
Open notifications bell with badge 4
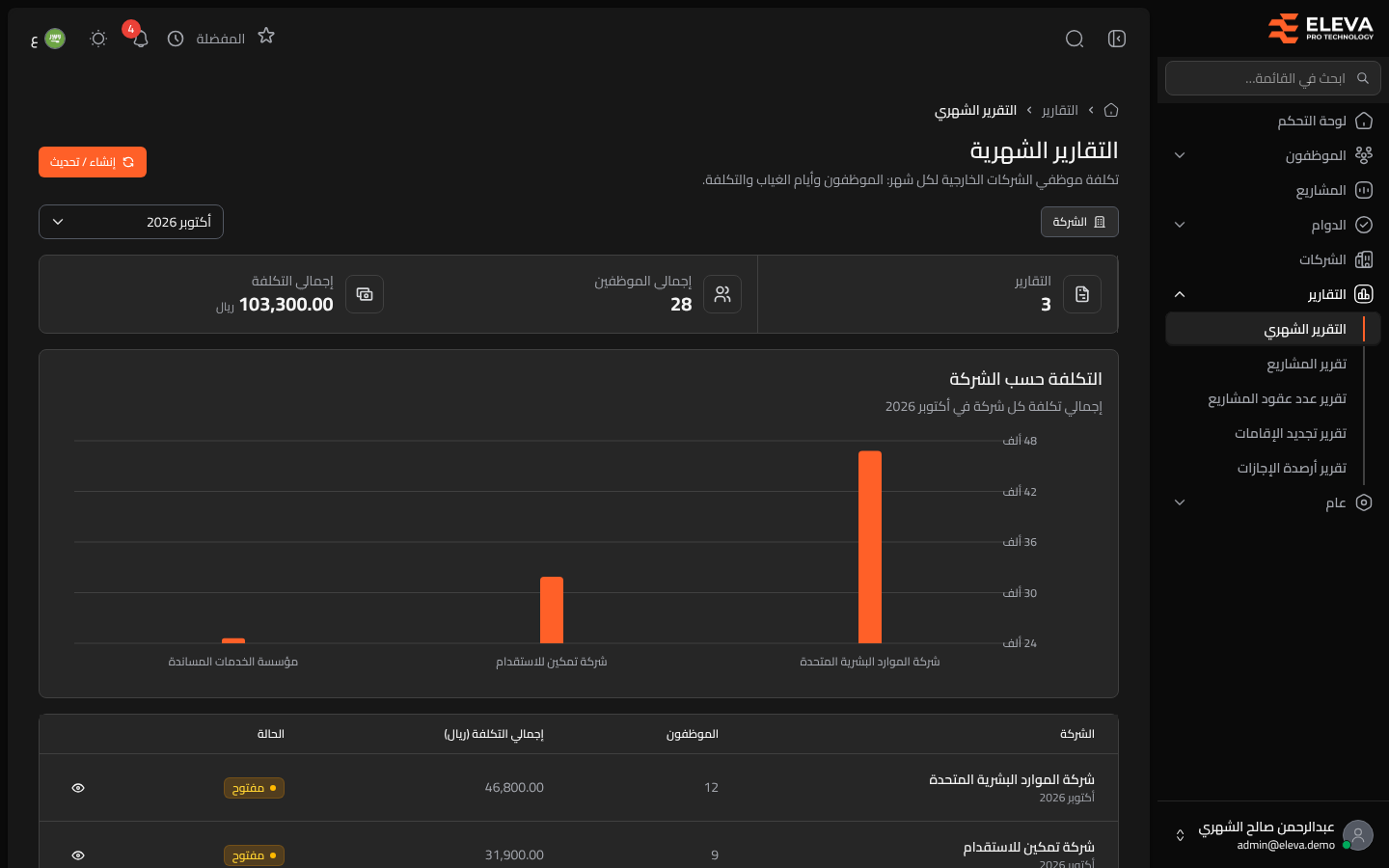[x=140, y=39]
